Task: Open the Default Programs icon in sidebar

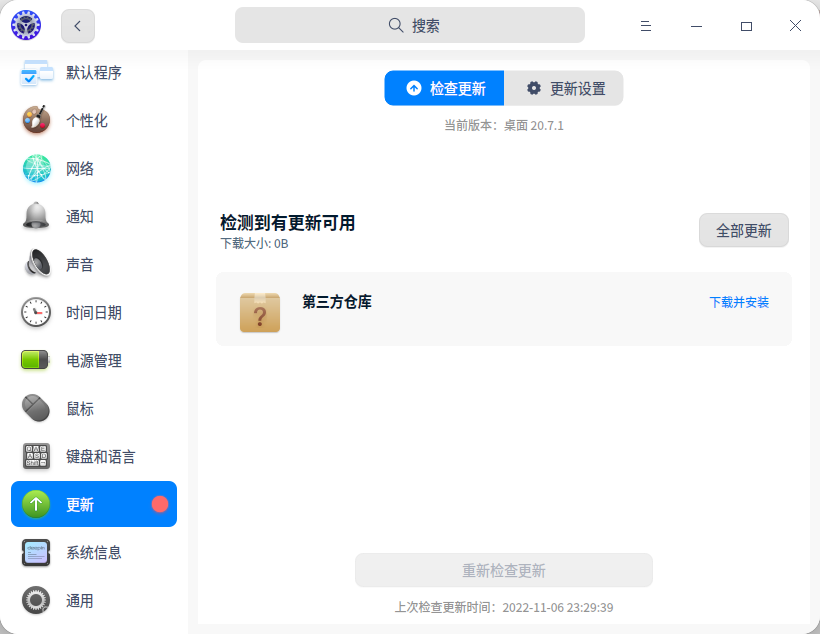Action: point(37,73)
